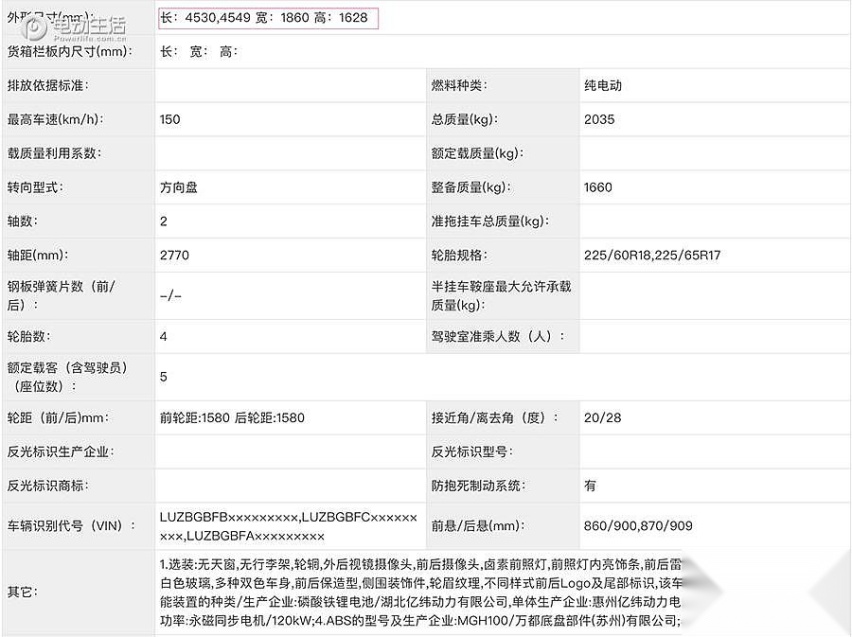
Task: Select the label 整备质量(kg):
Action: [471, 187]
